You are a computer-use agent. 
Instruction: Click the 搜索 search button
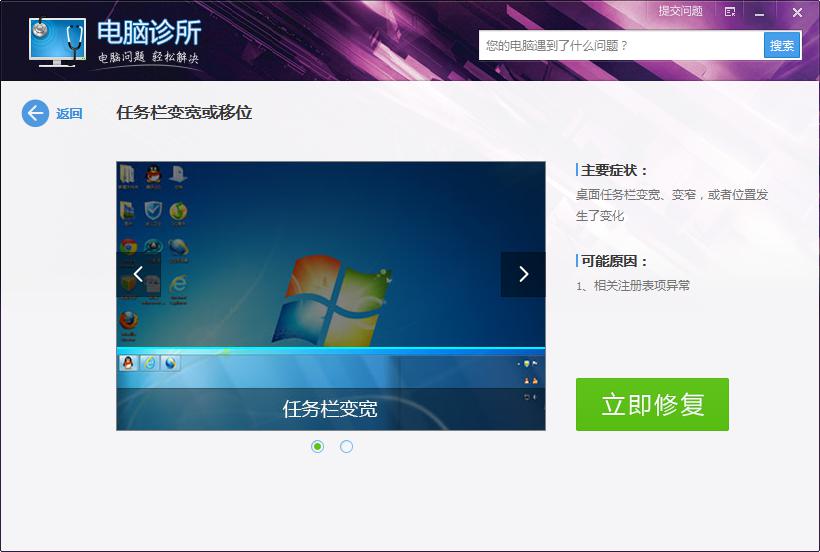point(782,45)
